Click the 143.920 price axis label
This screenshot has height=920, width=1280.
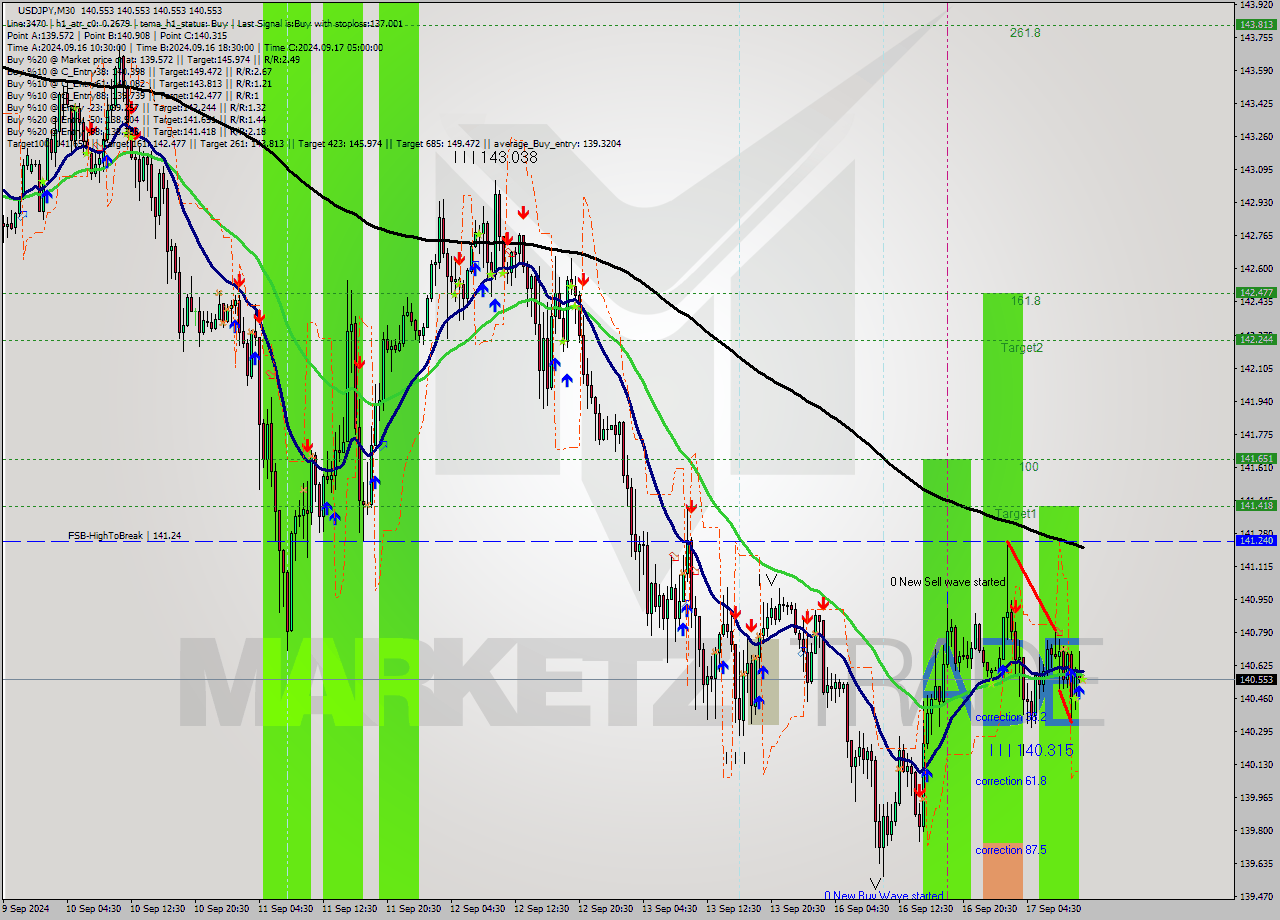[1256, 5]
